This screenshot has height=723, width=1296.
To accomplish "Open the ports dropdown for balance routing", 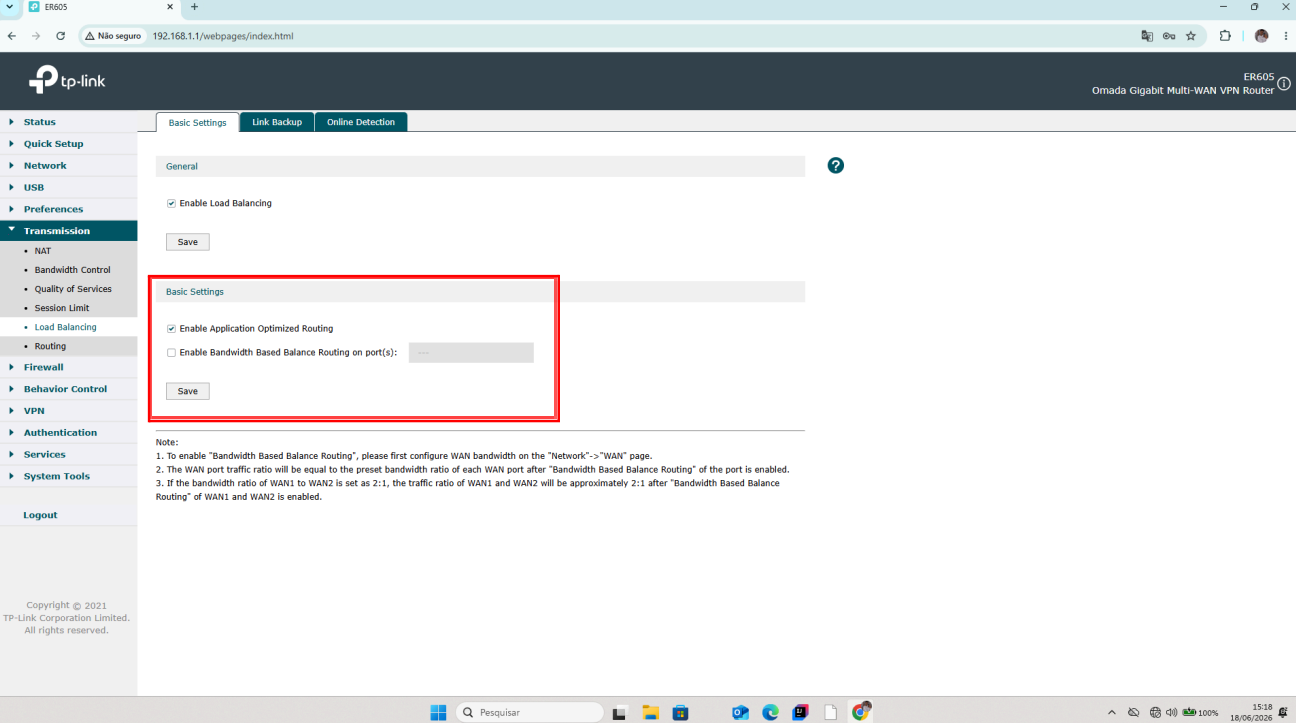I will (x=471, y=352).
